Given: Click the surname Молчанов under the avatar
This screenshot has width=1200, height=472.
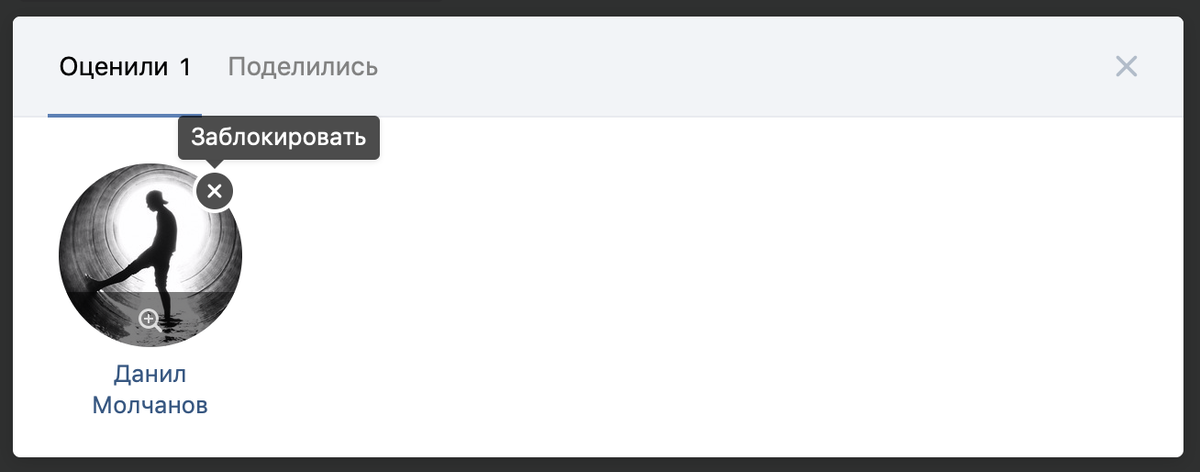Looking at the screenshot, I should (x=150, y=405).
